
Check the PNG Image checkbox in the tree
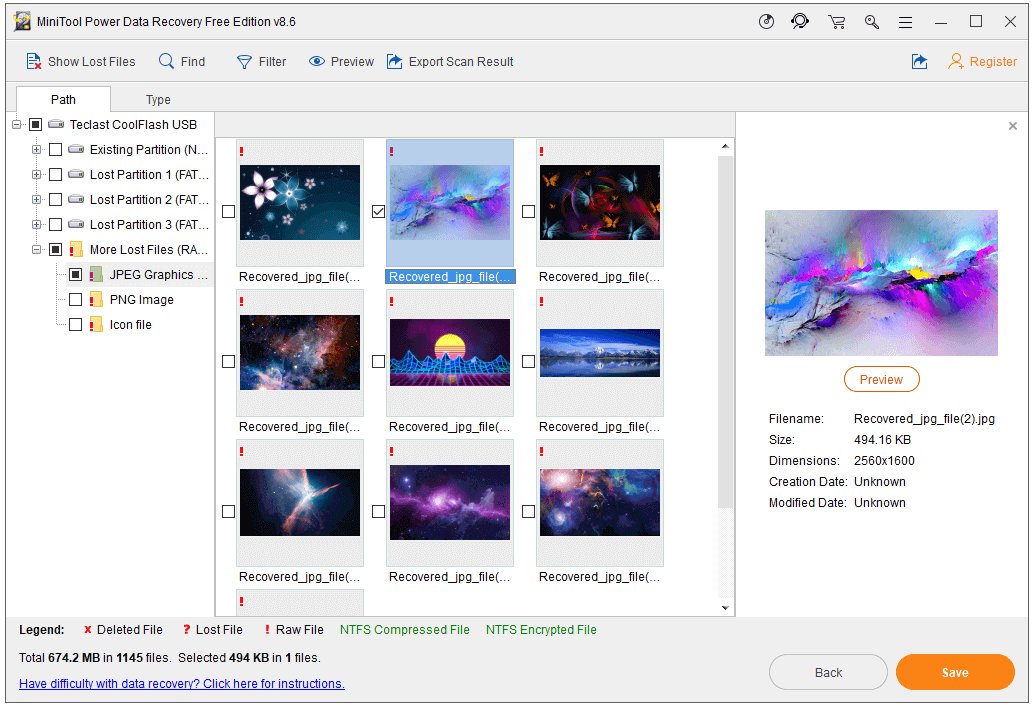pyautogui.click(x=76, y=299)
